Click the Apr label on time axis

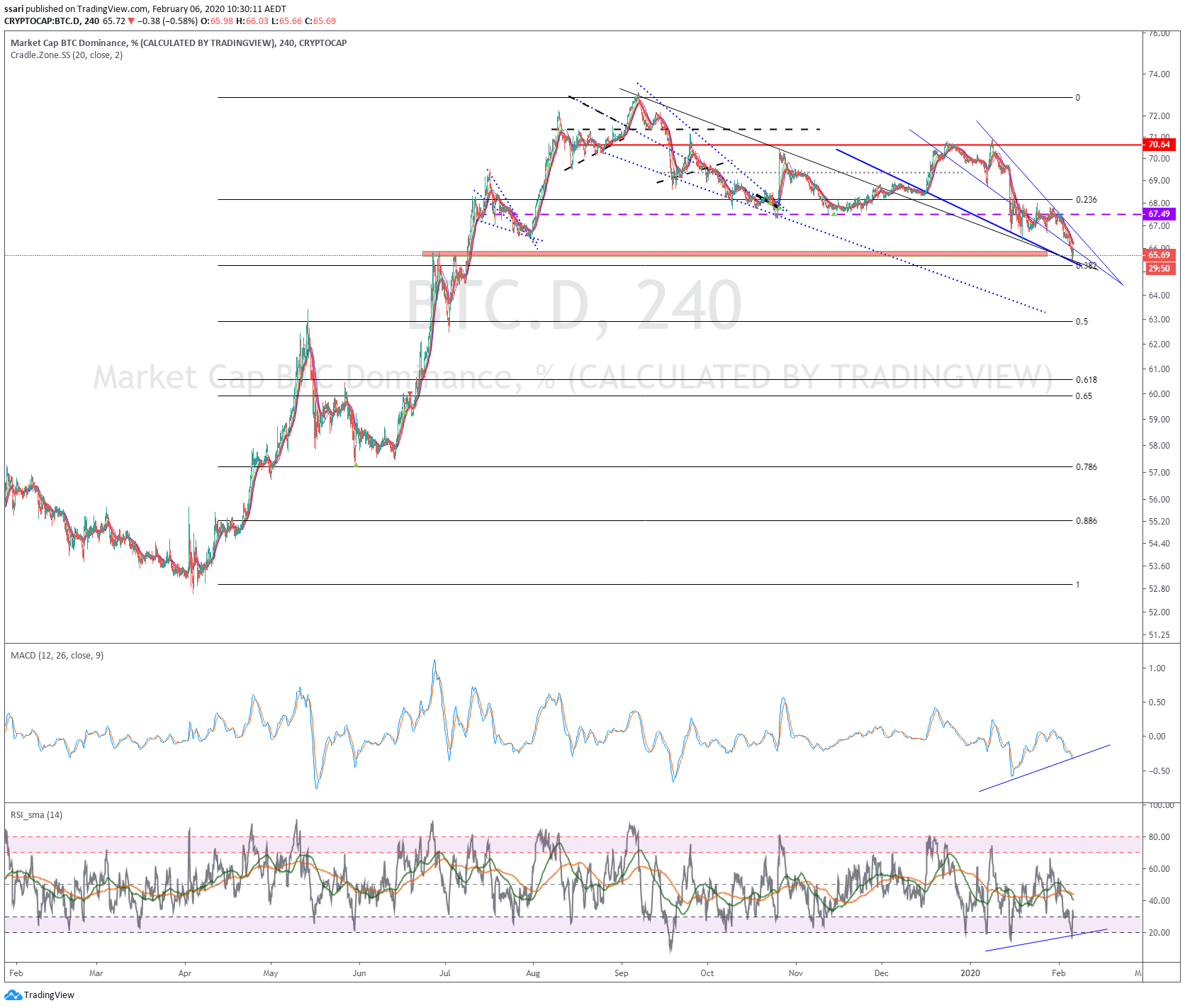pyautogui.click(x=185, y=973)
